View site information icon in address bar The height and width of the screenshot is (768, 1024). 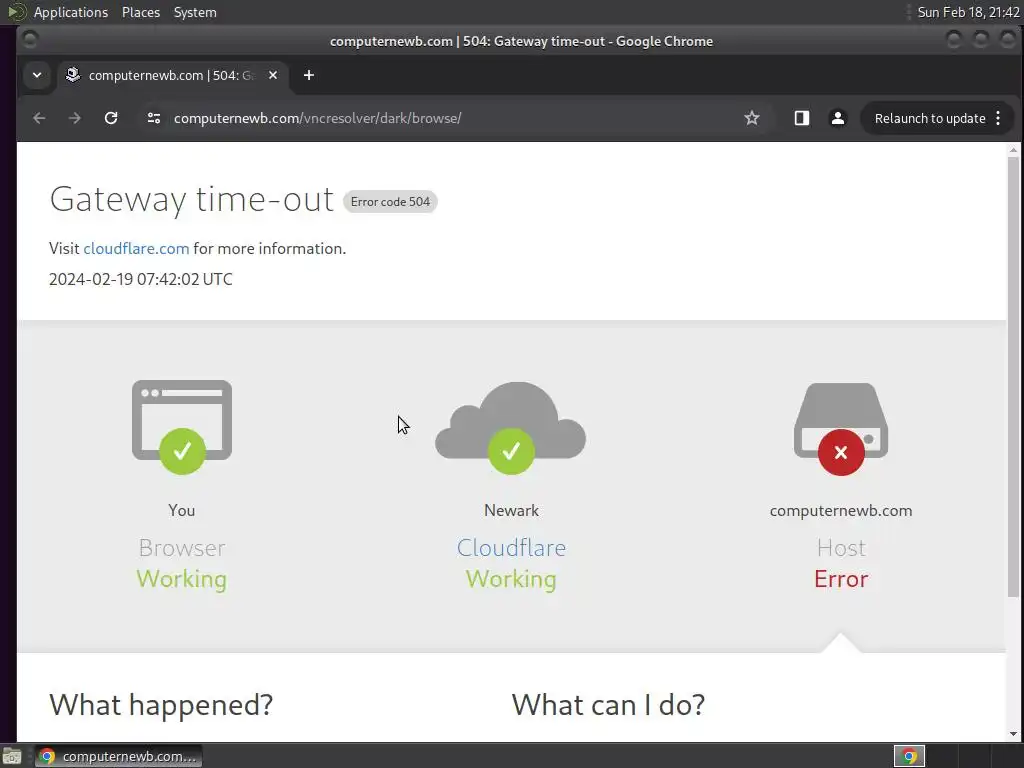coord(154,118)
